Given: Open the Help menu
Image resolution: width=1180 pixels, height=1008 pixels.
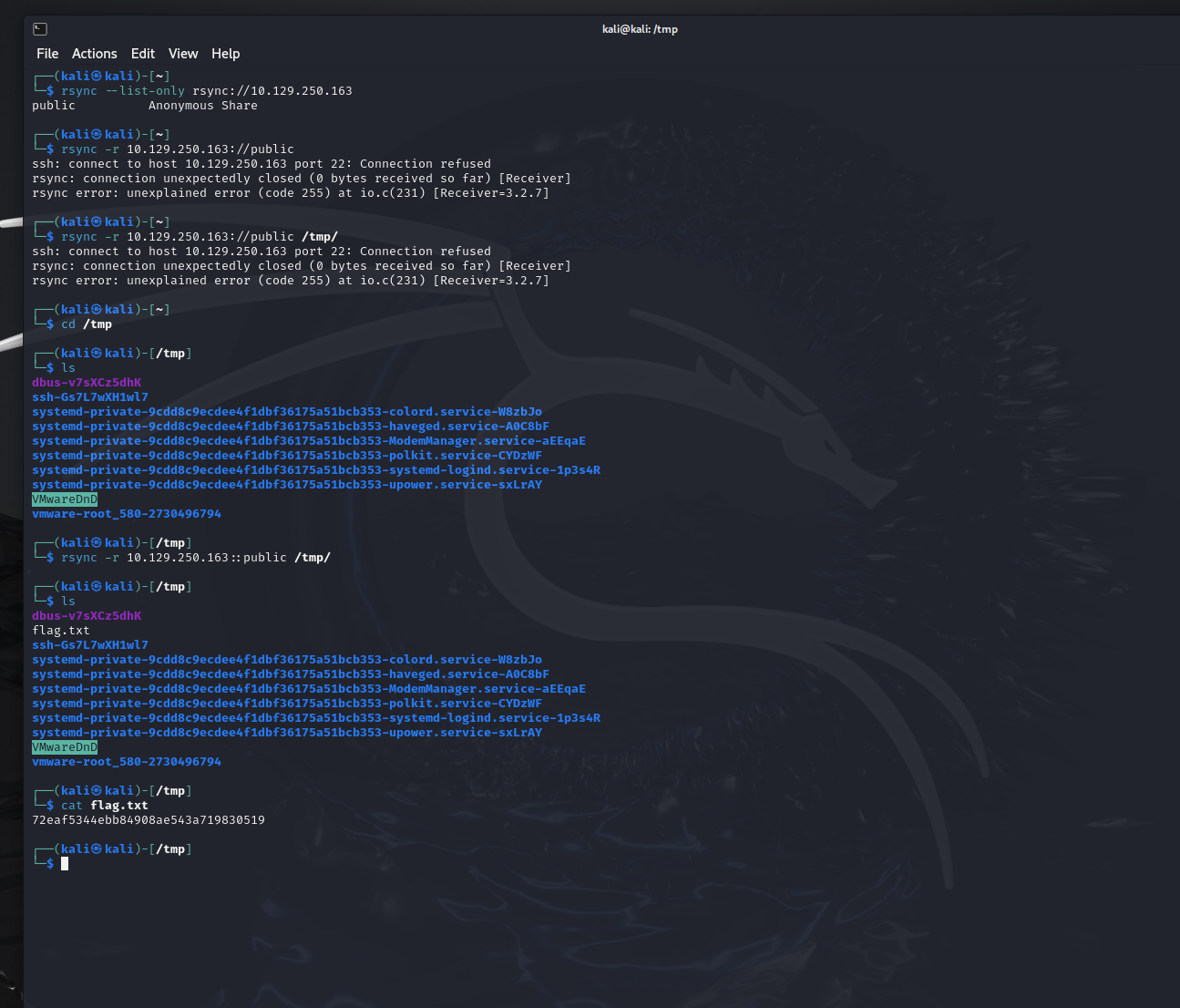Looking at the screenshot, I should (x=226, y=54).
